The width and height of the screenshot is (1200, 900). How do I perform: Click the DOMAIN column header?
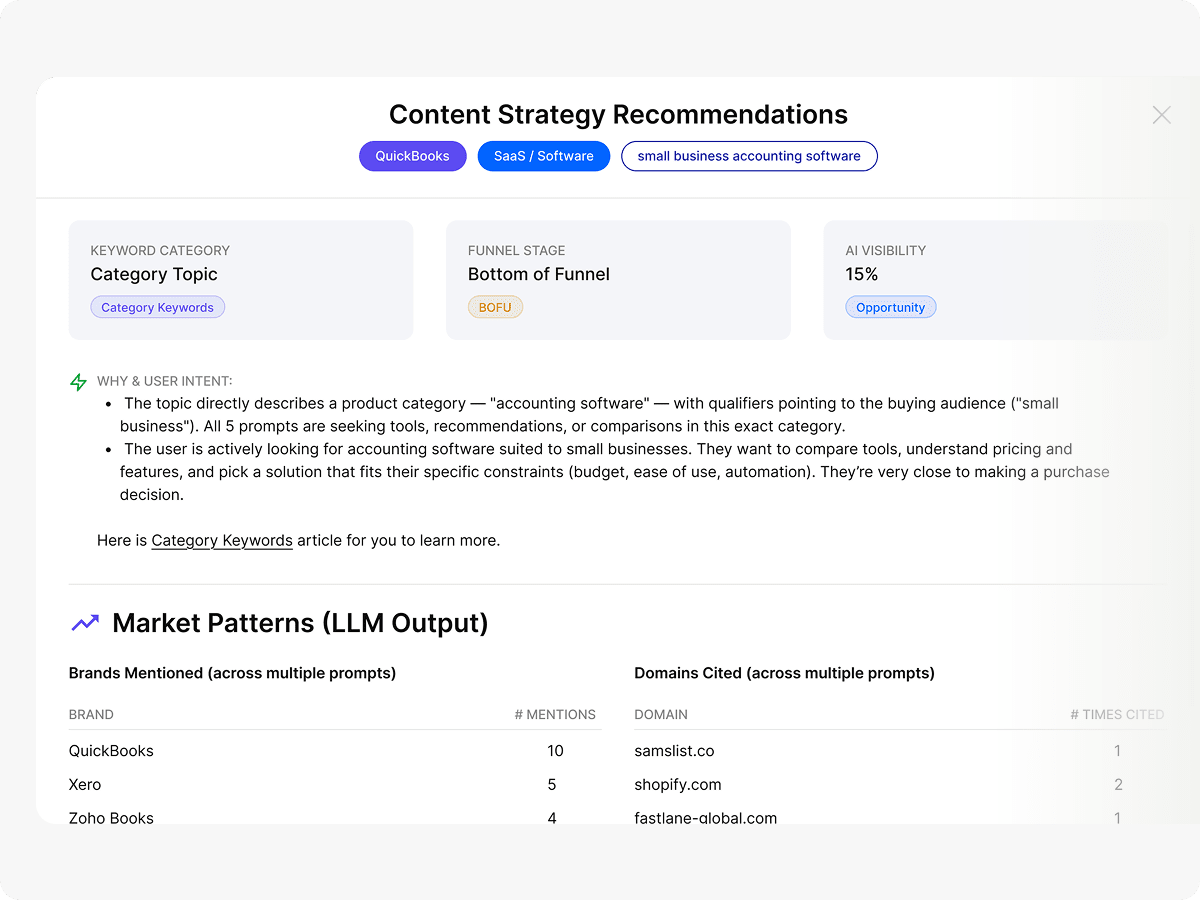coord(661,714)
